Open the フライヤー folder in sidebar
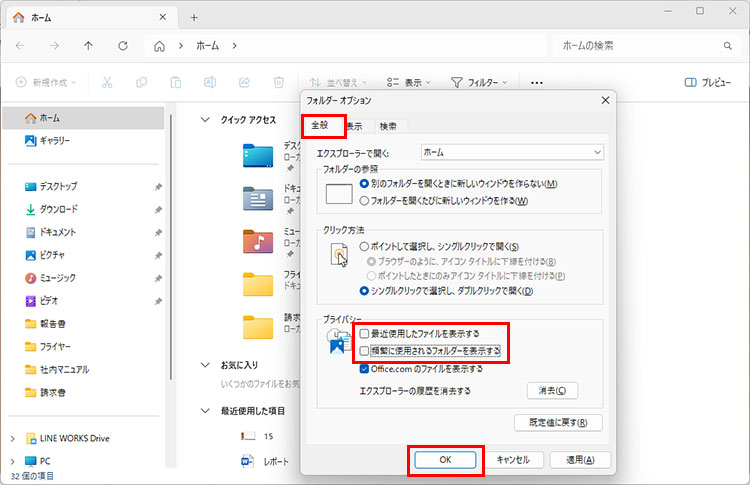The image size is (750, 485). [48, 346]
